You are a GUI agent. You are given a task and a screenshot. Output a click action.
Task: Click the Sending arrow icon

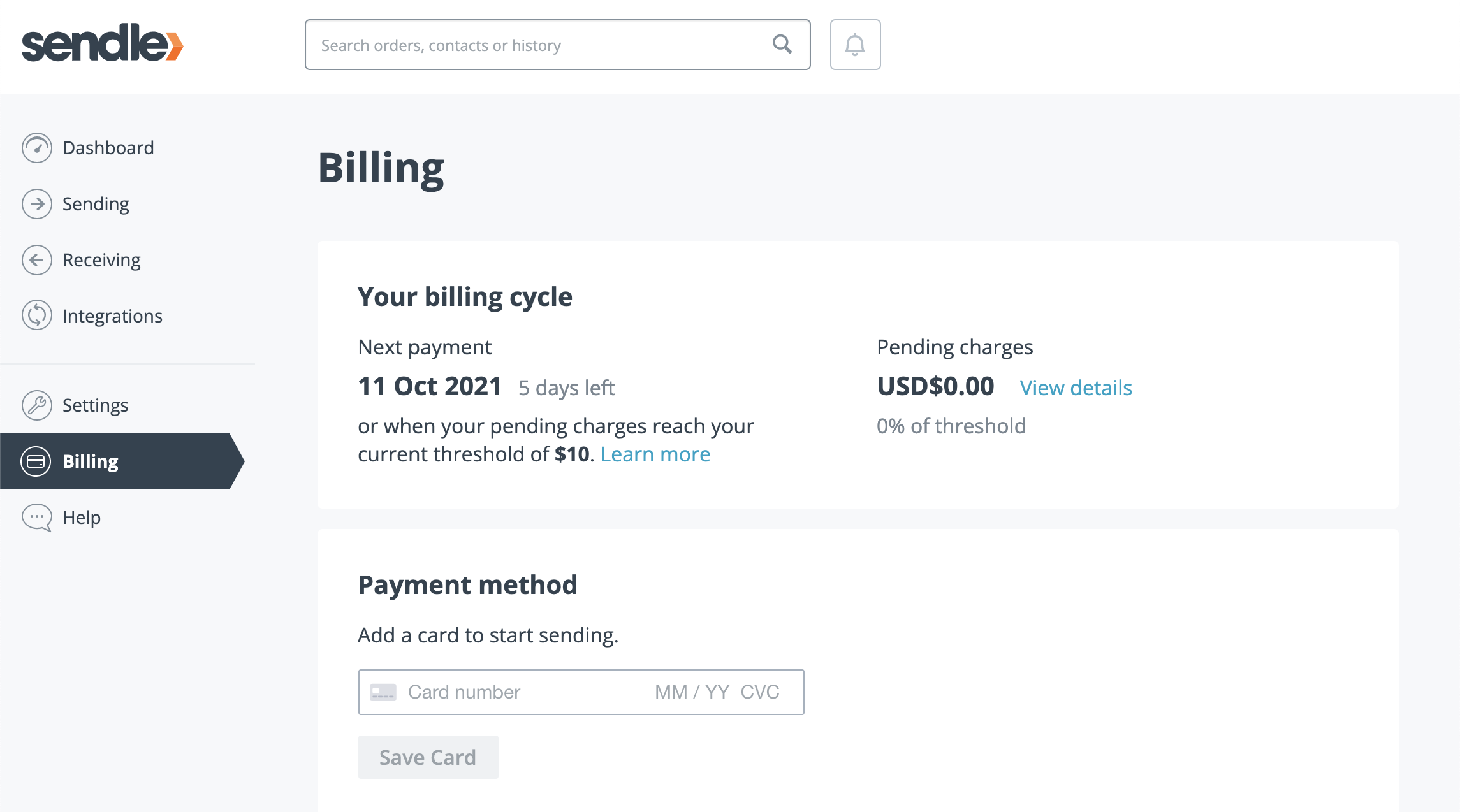point(37,204)
